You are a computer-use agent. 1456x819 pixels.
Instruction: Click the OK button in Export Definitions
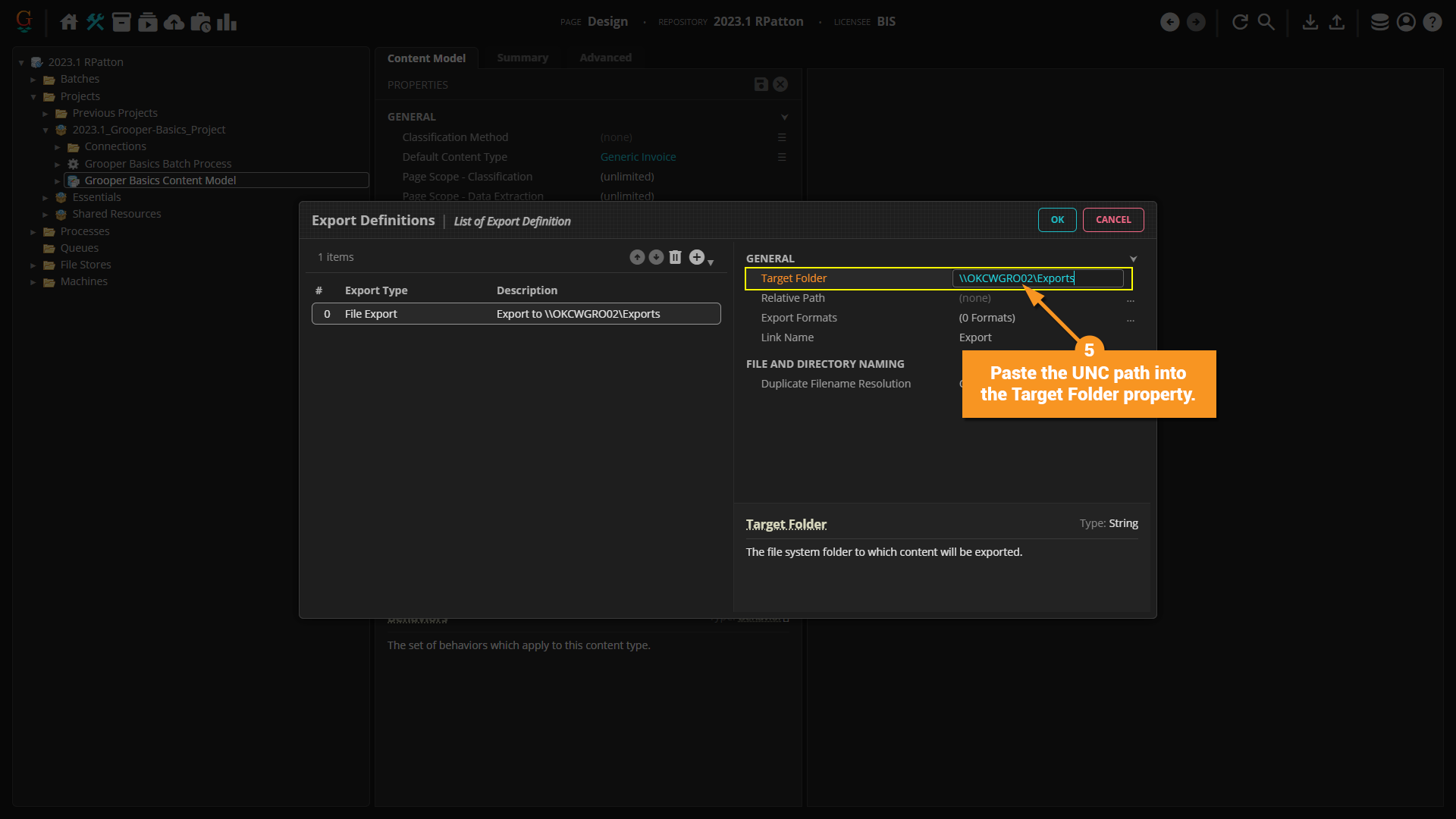pos(1057,220)
